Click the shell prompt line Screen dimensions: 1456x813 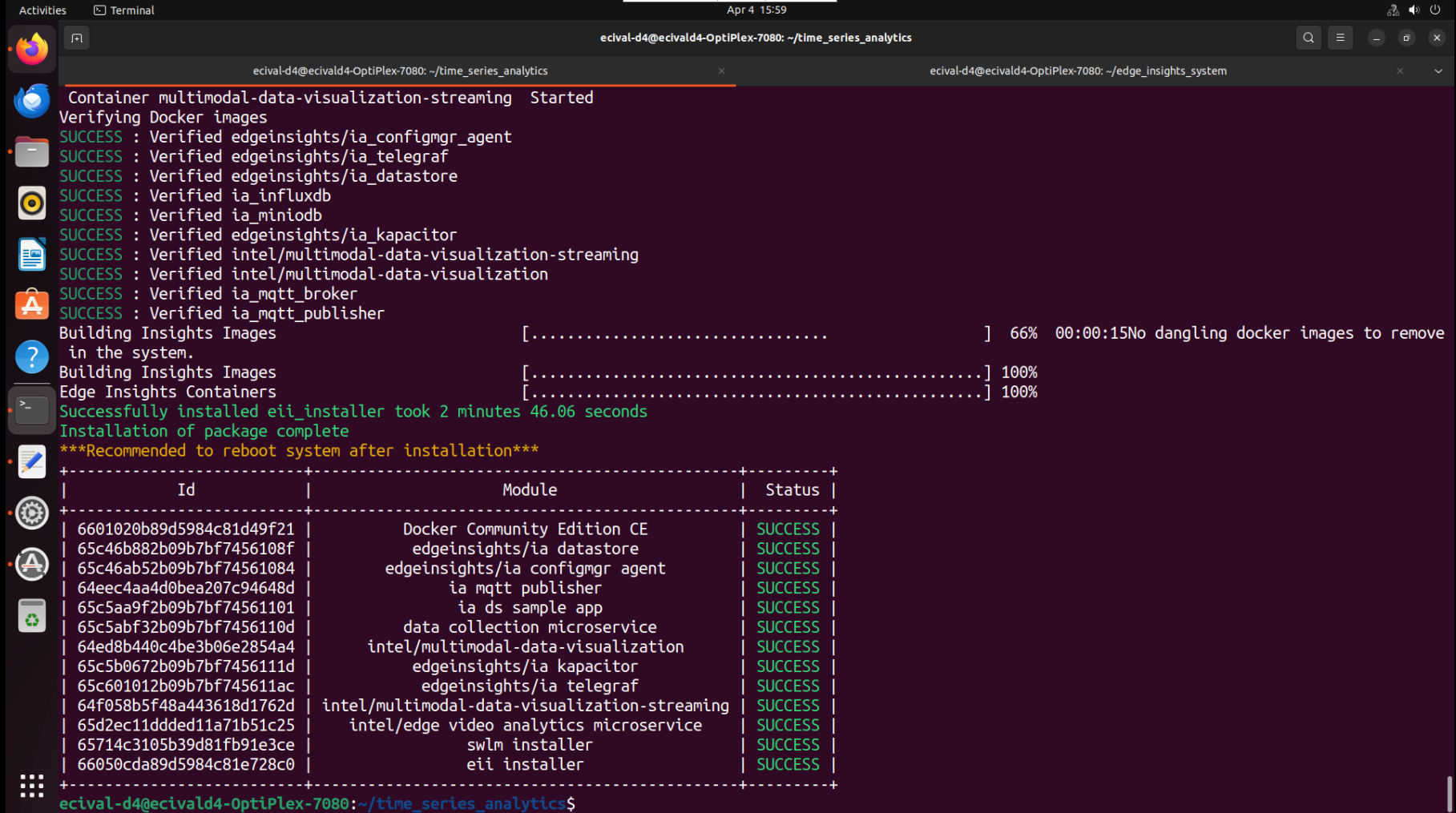(x=317, y=803)
